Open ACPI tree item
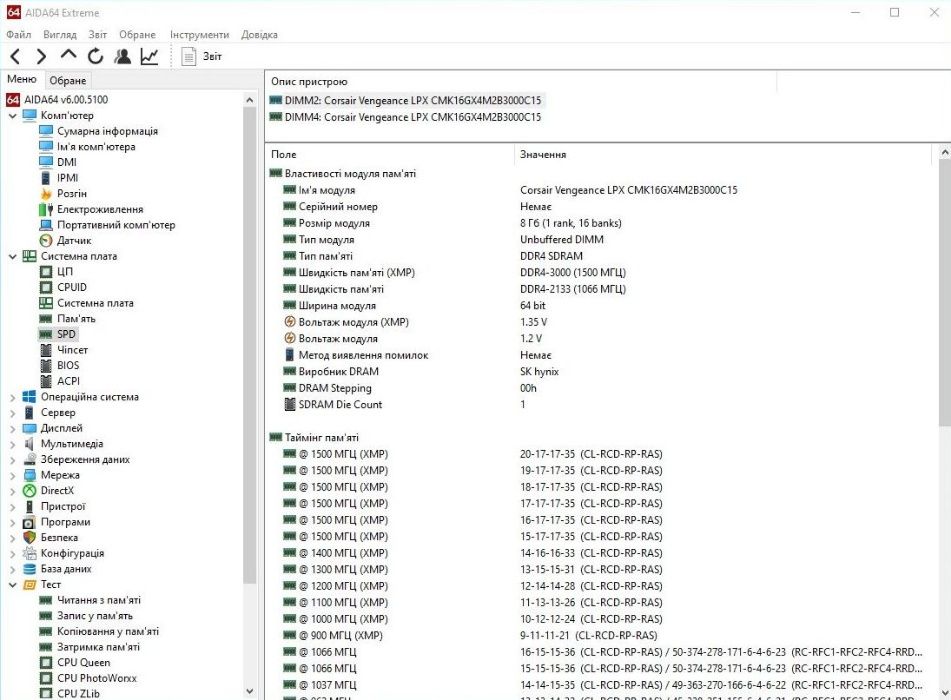951x700 pixels. [68, 381]
